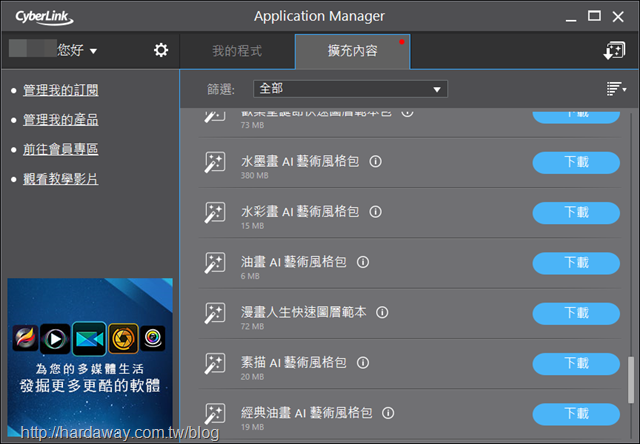Screen dimensions: 640x444
Task: Click info icon beside 漫畫人生快速圖層範本
Action: coord(382,313)
